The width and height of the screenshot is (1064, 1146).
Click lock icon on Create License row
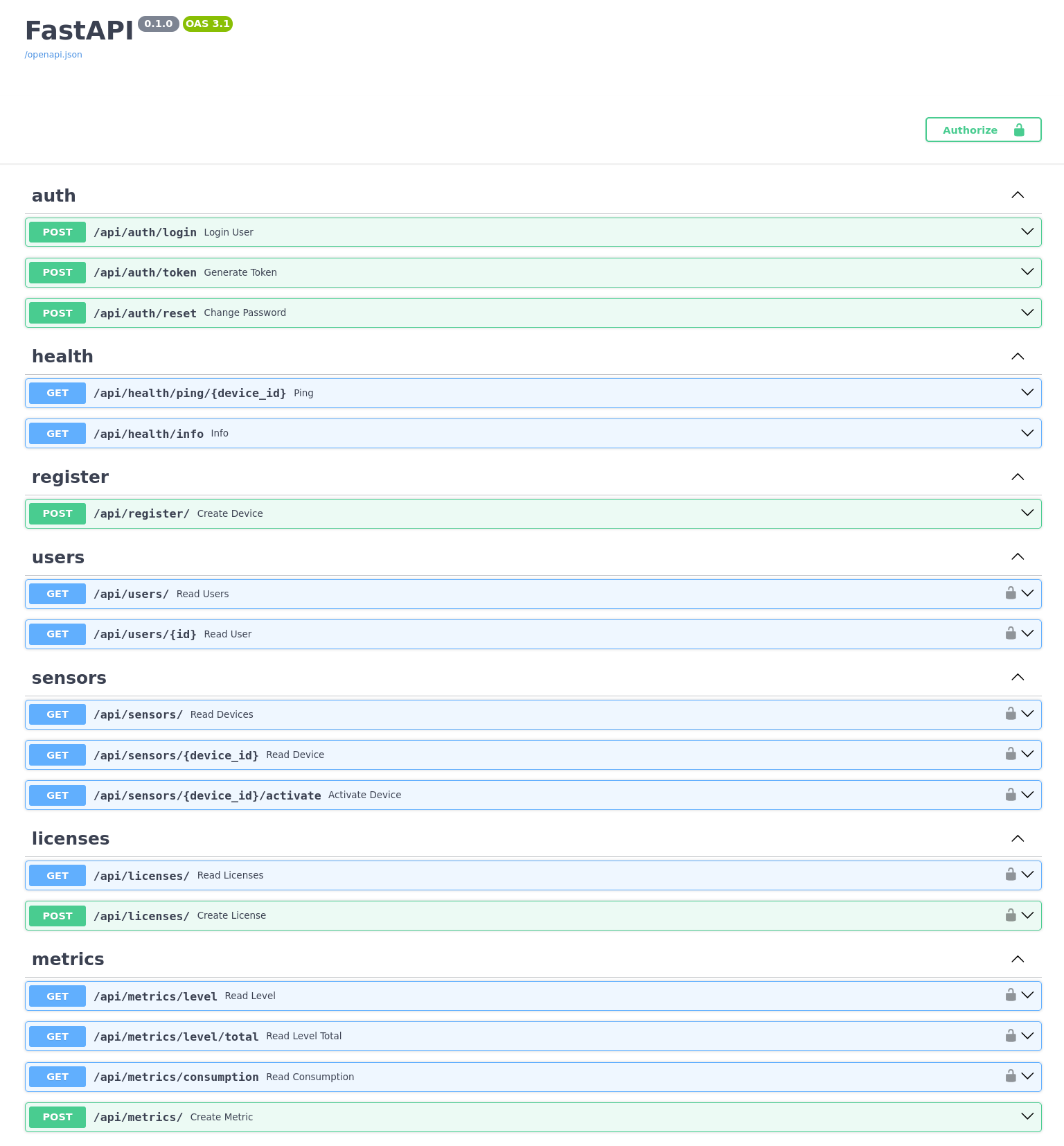point(1011,915)
